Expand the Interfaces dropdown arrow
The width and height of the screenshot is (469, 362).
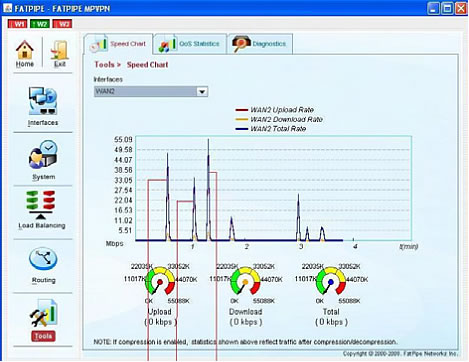(x=202, y=92)
